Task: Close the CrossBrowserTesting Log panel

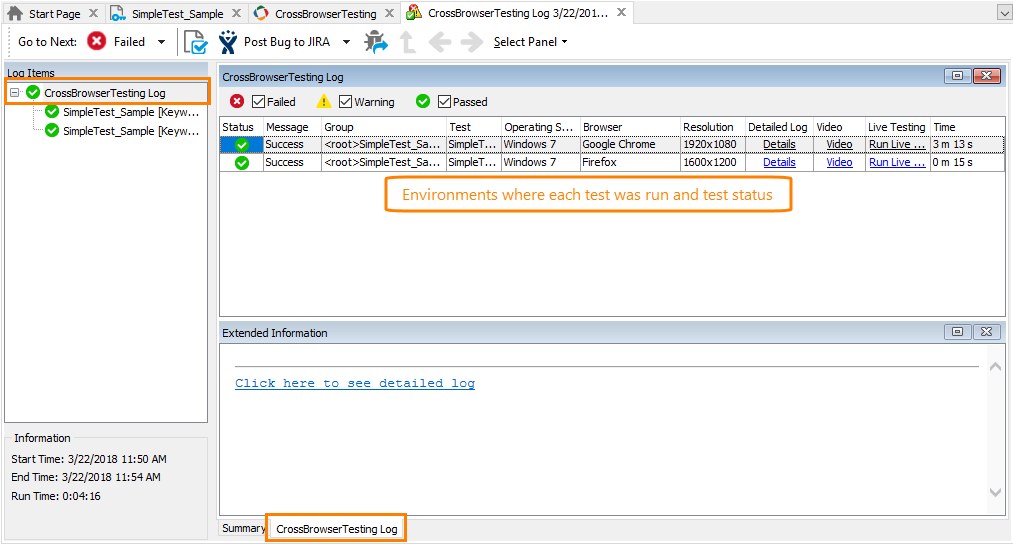Action: [987, 76]
